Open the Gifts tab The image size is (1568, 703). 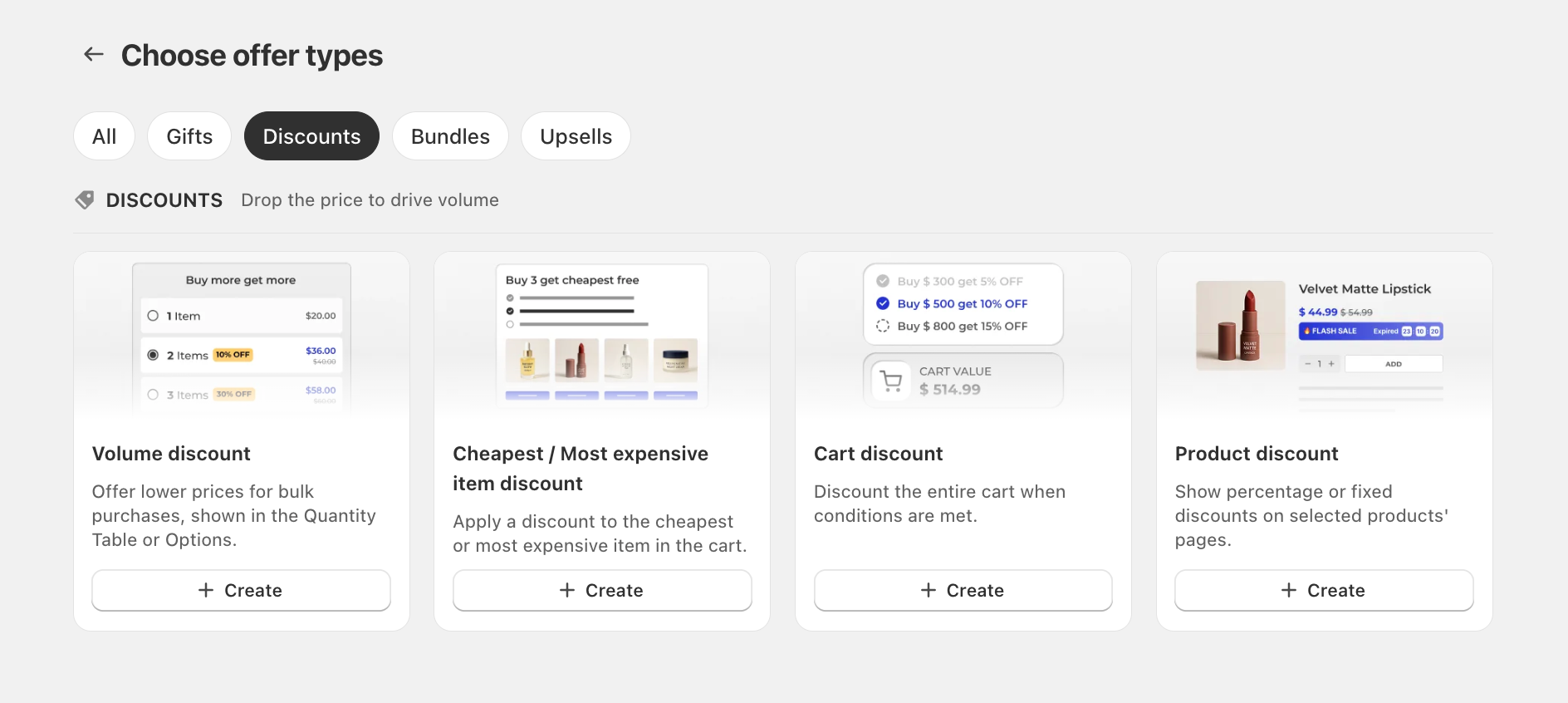tap(189, 136)
